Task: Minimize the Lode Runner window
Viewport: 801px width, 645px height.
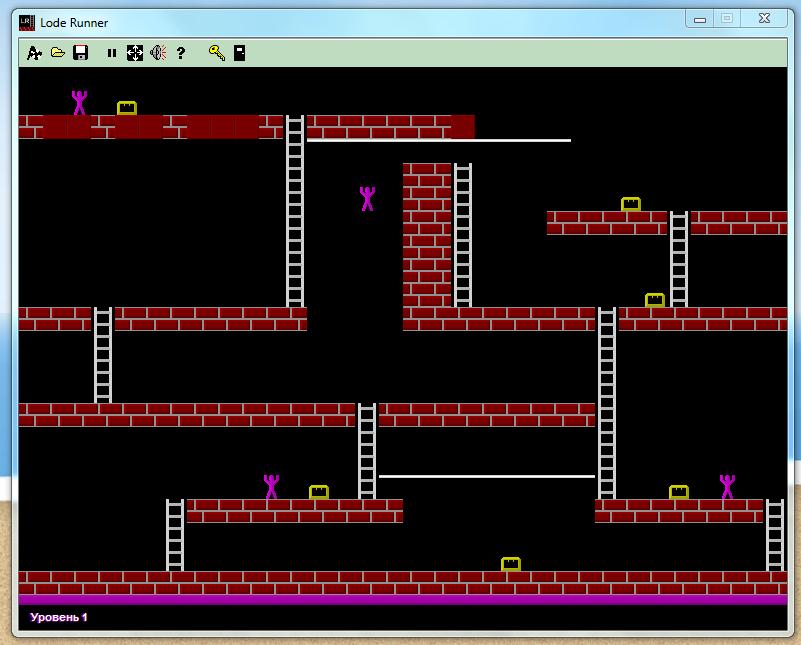Action: tap(700, 19)
